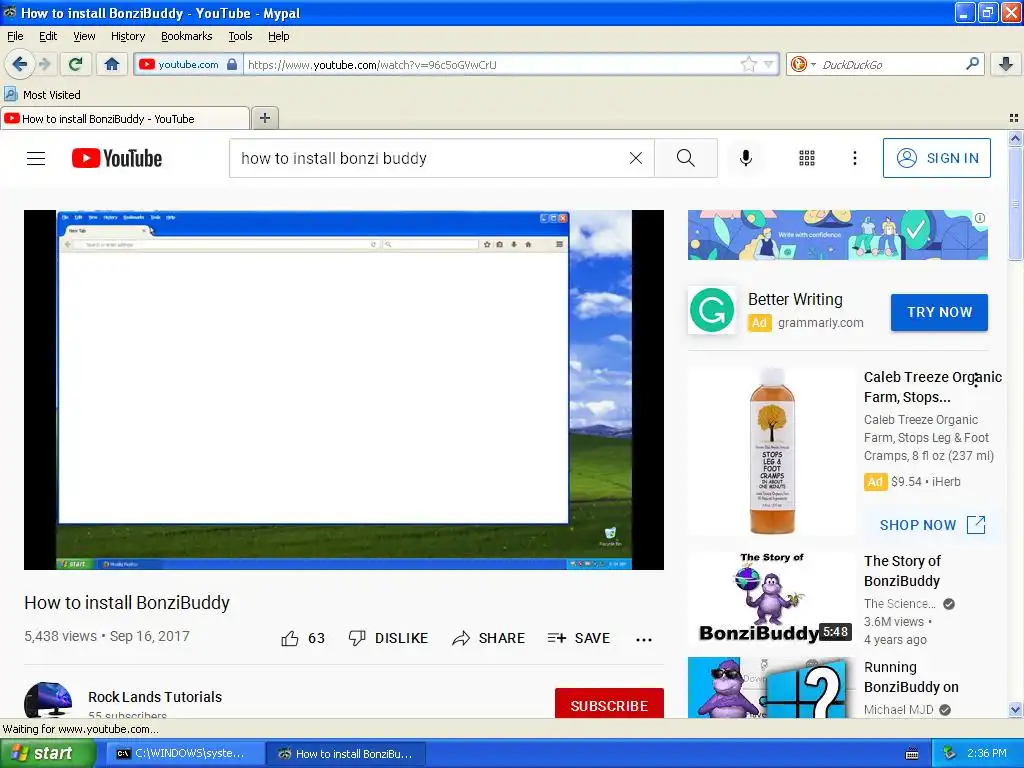Screen dimensions: 1024x768
Task: Open the URL history dropdown arrow
Action: coord(769,64)
